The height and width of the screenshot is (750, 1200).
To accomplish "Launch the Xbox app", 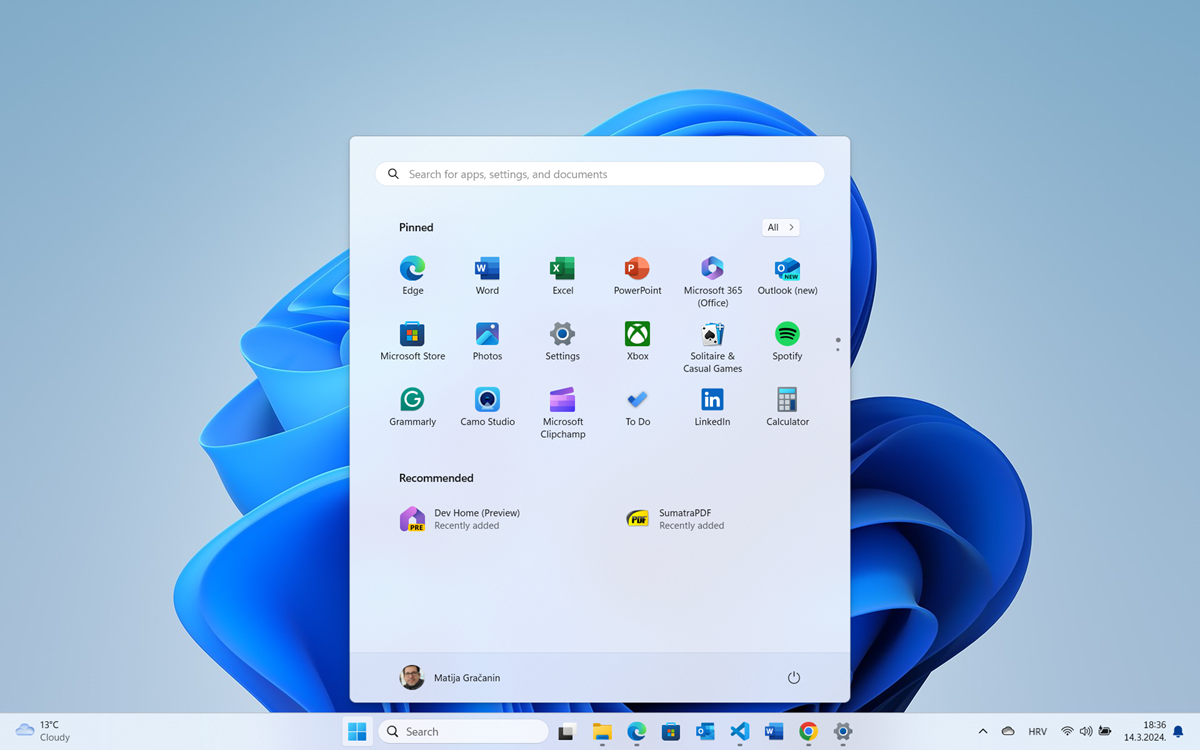I will point(637,341).
